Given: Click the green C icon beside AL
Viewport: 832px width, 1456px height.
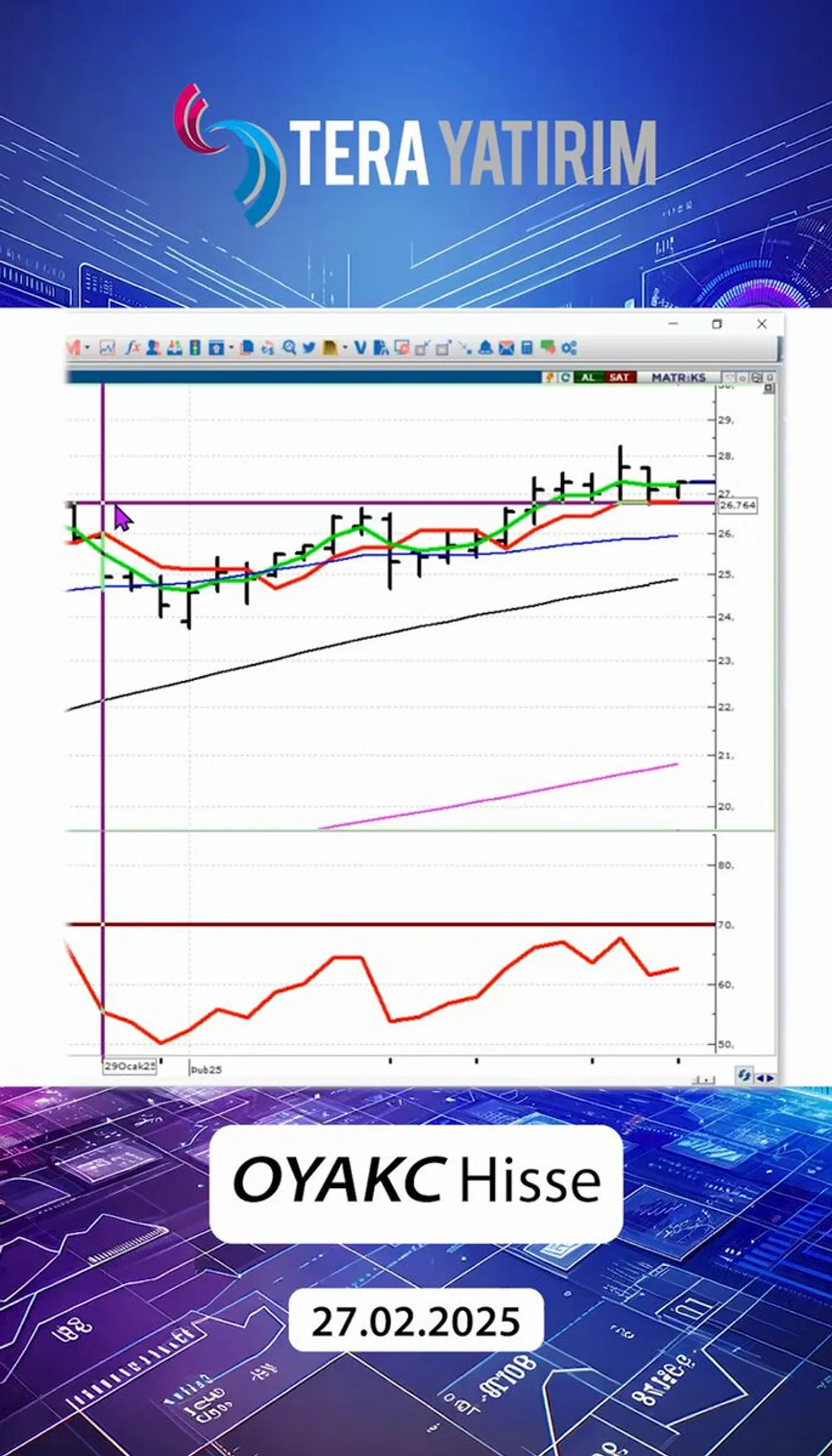Looking at the screenshot, I should (566, 377).
